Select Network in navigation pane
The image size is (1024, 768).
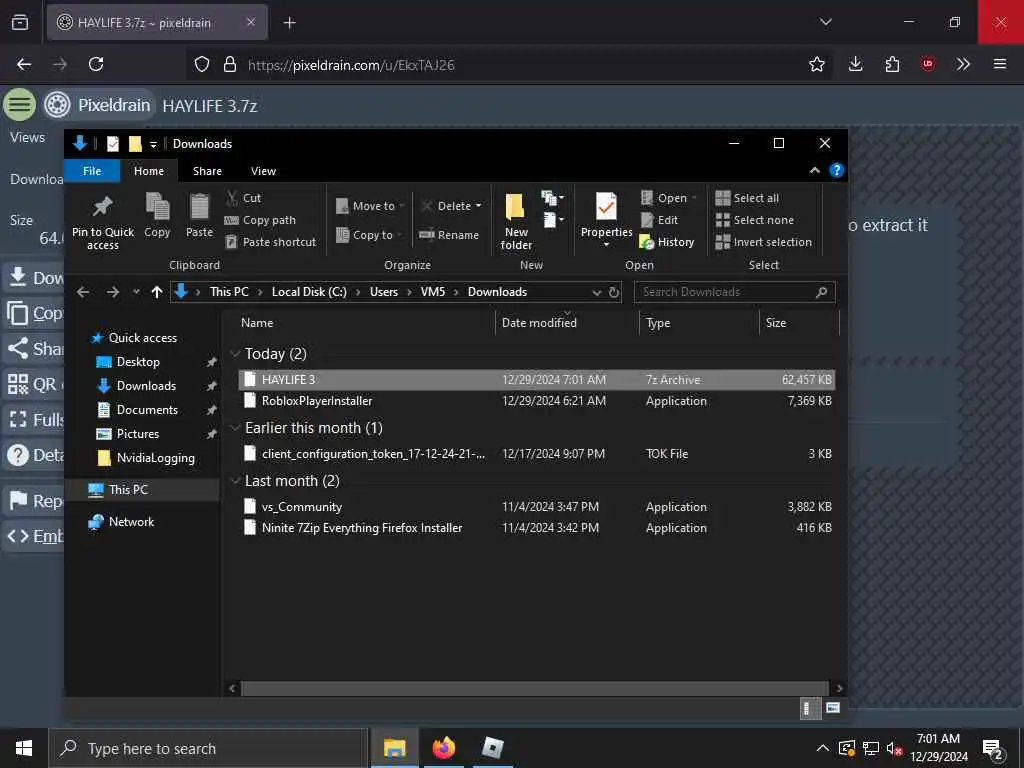(131, 522)
